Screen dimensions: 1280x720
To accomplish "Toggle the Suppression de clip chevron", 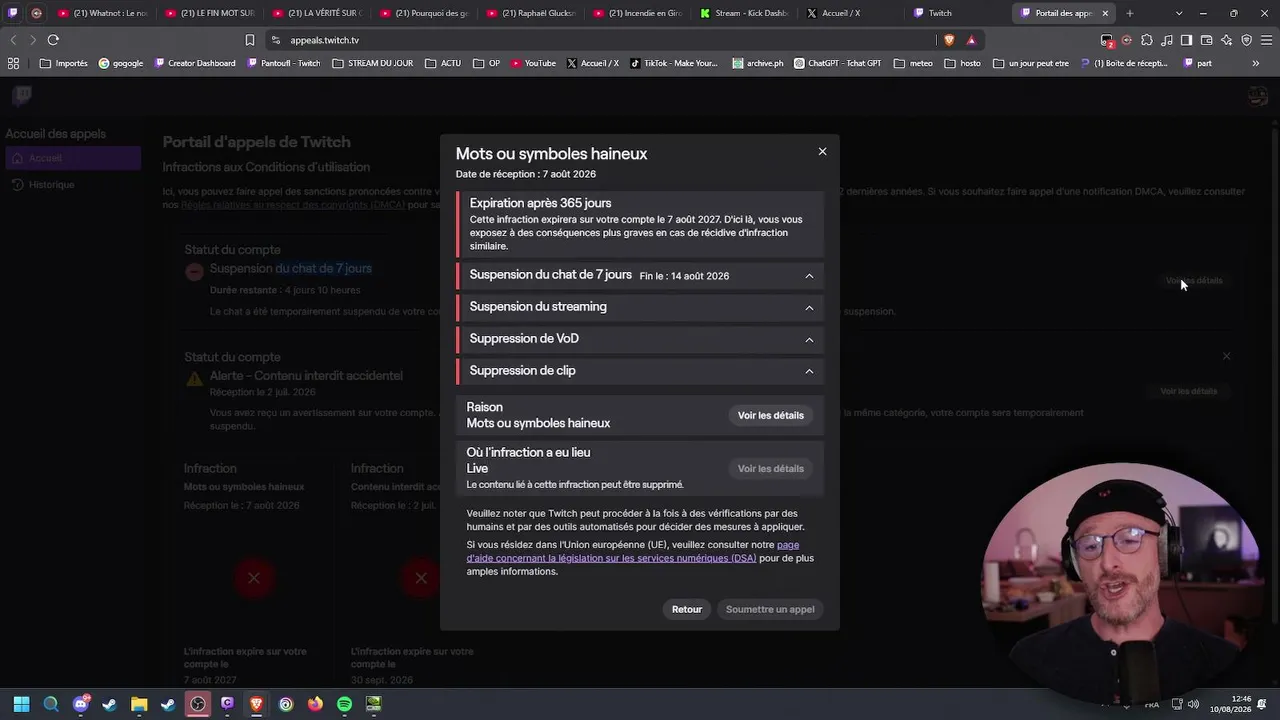I will point(809,371).
